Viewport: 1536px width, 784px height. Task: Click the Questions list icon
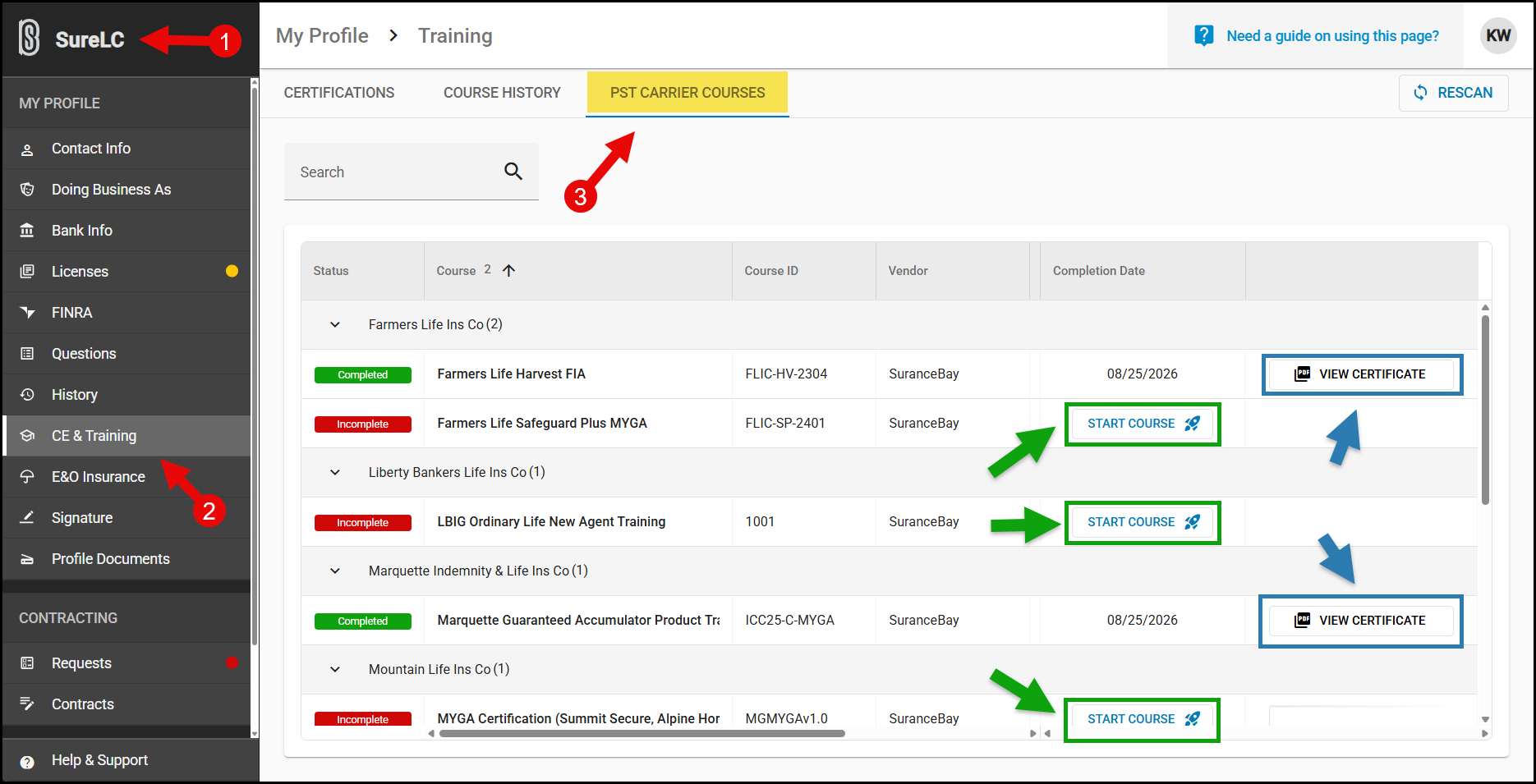(x=27, y=354)
